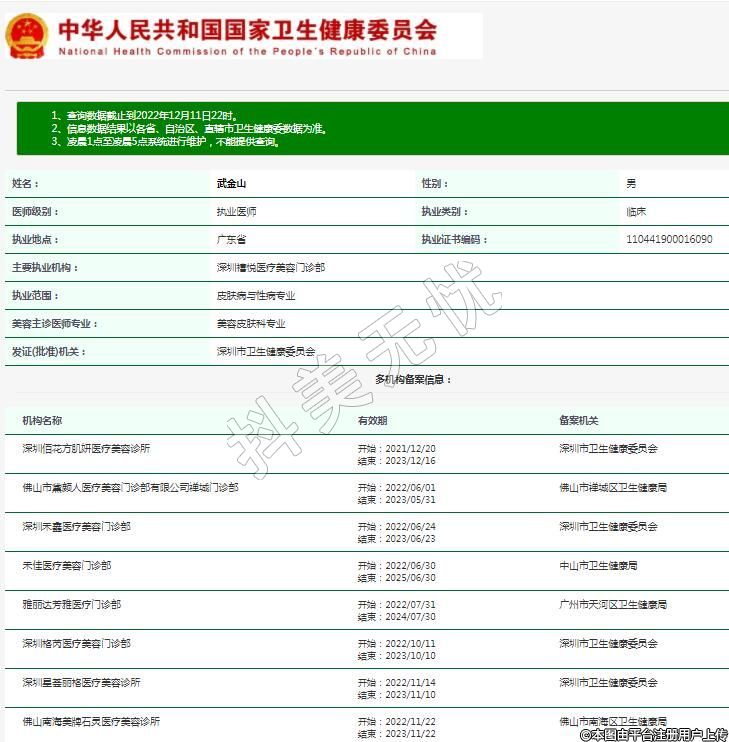Click the certificate number 110441900016090
This screenshot has height=742, width=729.
(669, 240)
